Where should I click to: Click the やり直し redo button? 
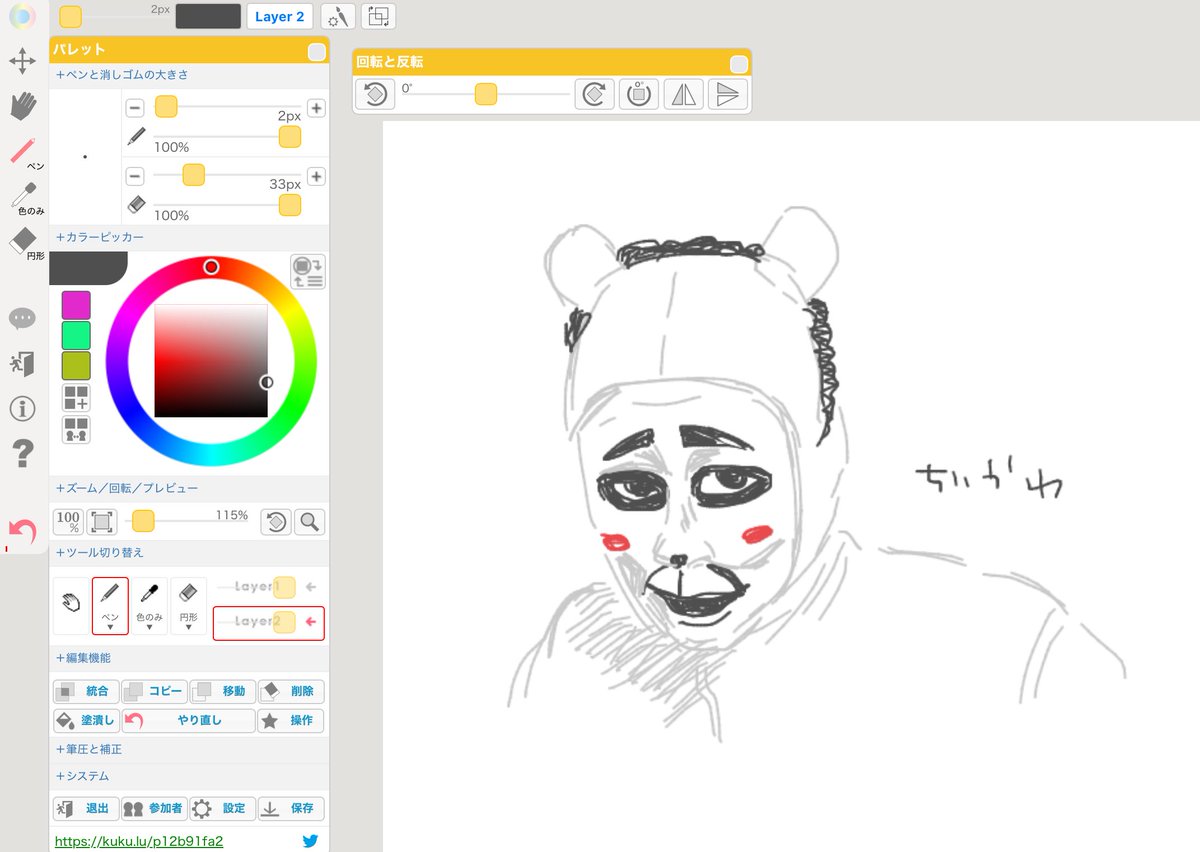(x=188, y=720)
